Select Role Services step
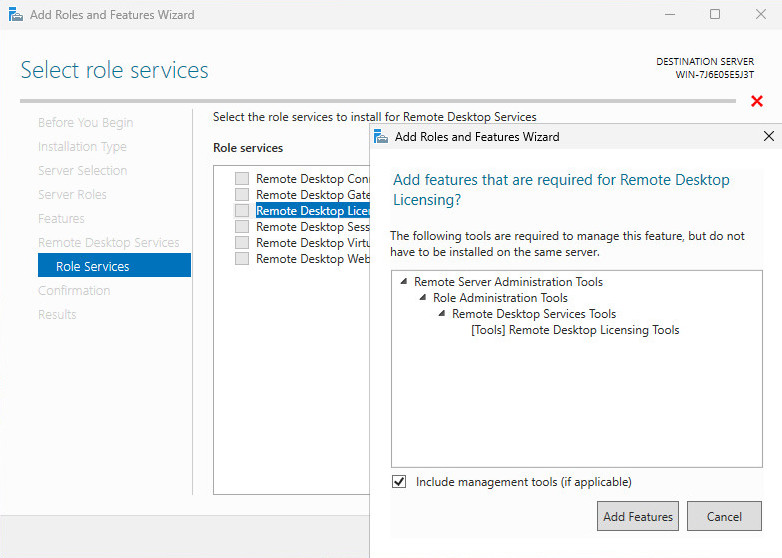 coord(114,265)
